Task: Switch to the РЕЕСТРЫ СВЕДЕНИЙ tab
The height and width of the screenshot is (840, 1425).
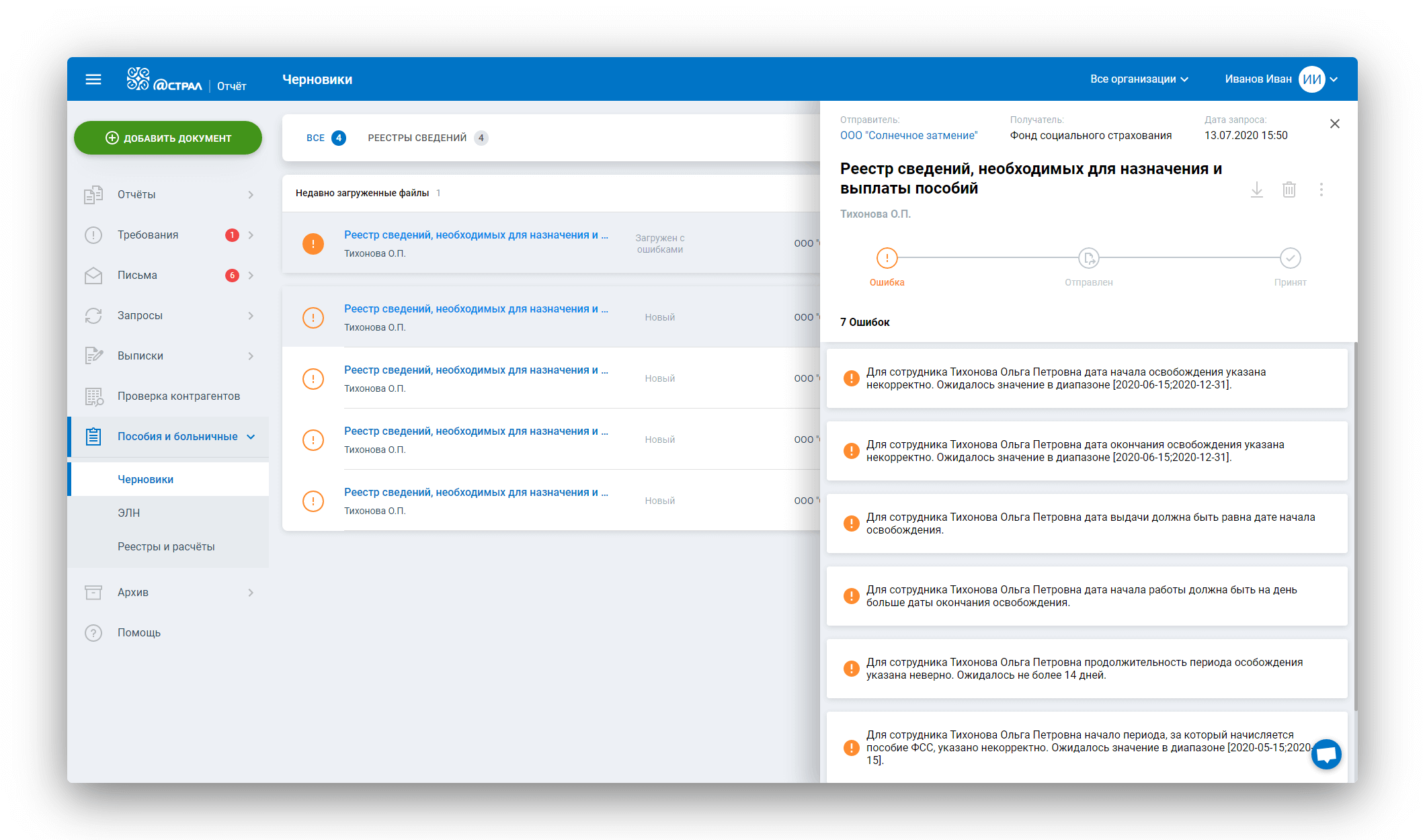Action: (x=427, y=138)
